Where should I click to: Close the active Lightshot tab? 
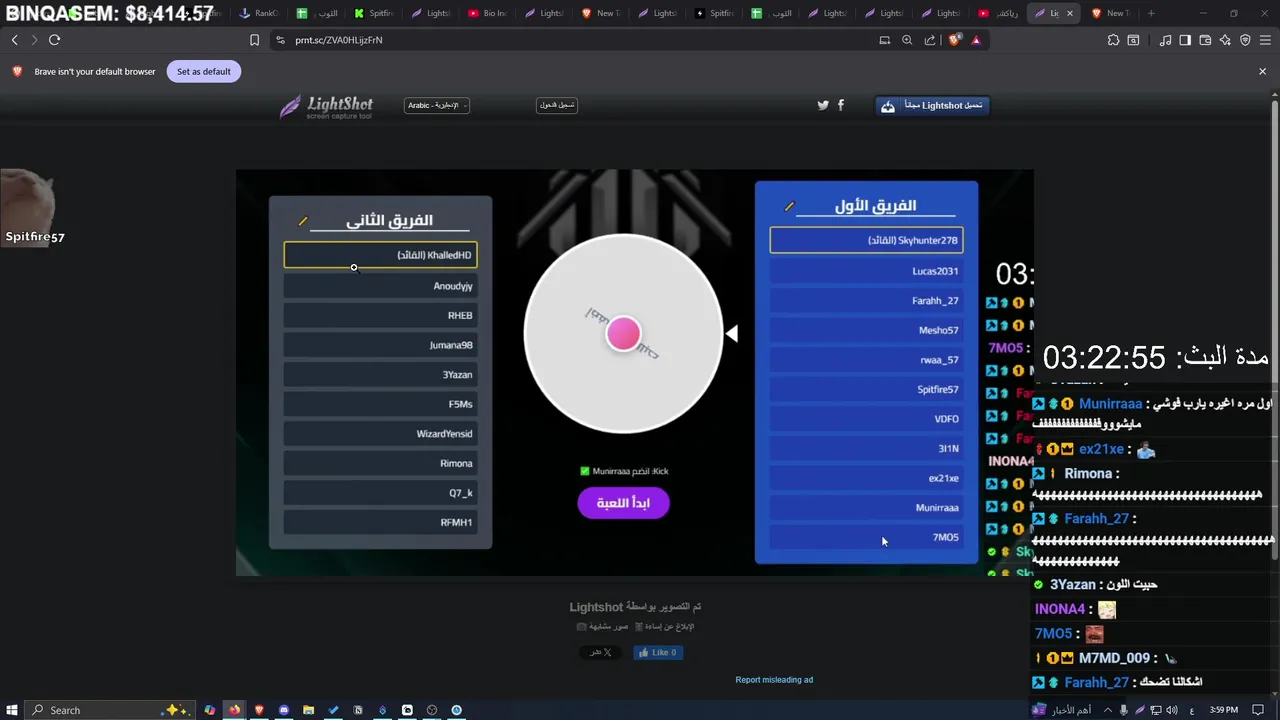1069,13
